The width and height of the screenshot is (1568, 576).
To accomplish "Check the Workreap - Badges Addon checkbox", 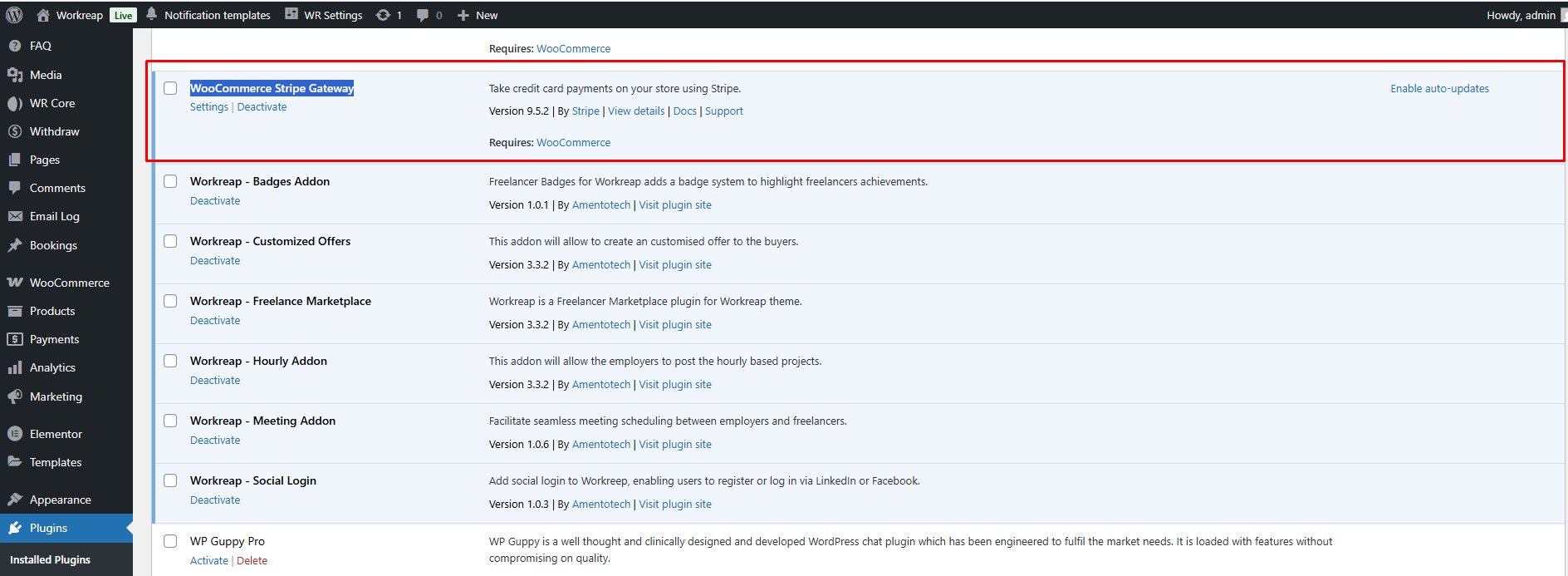I will pyautogui.click(x=170, y=181).
